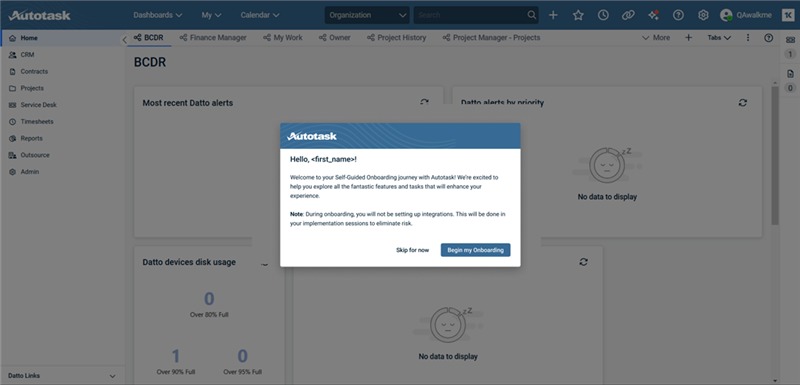Open the Calendar menu
The width and height of the screenshot is (800, 385).
[x=260, y=15]
